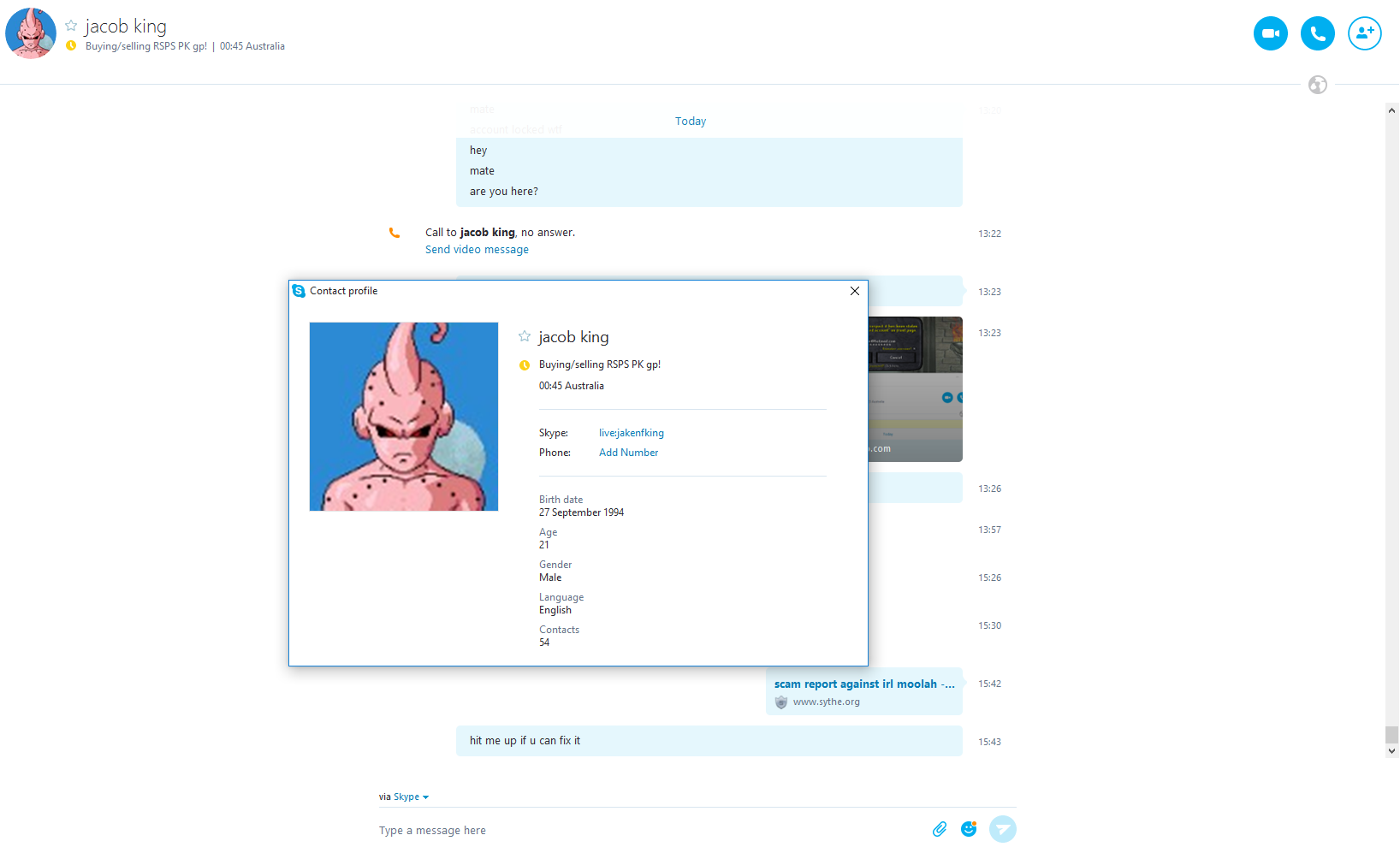Click the orange missed call phone icon
Screen dimensions: 1400x847
coord(394,233)
